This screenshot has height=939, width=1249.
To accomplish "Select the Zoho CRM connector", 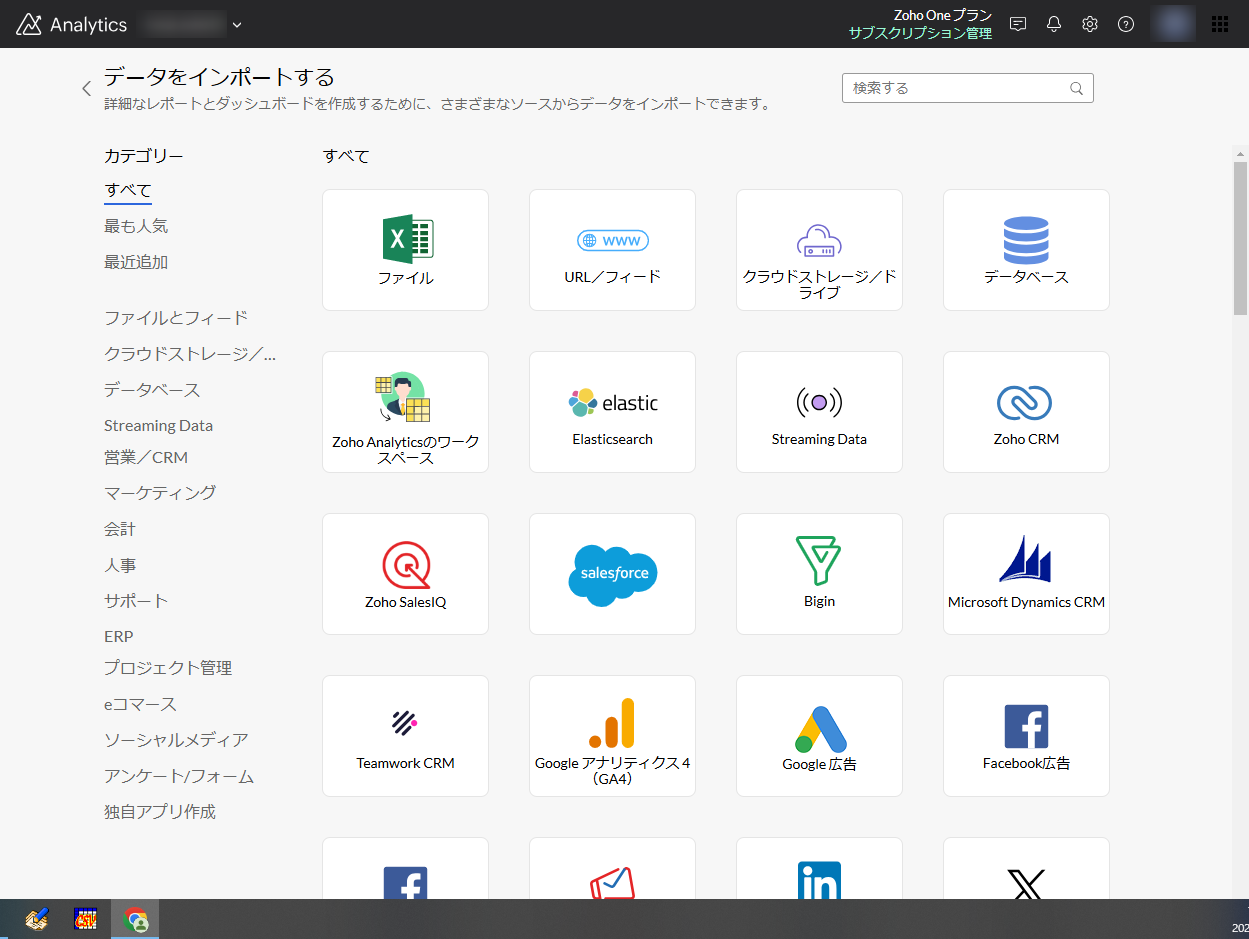I will pyautogui.click(x=1026, y=412).
